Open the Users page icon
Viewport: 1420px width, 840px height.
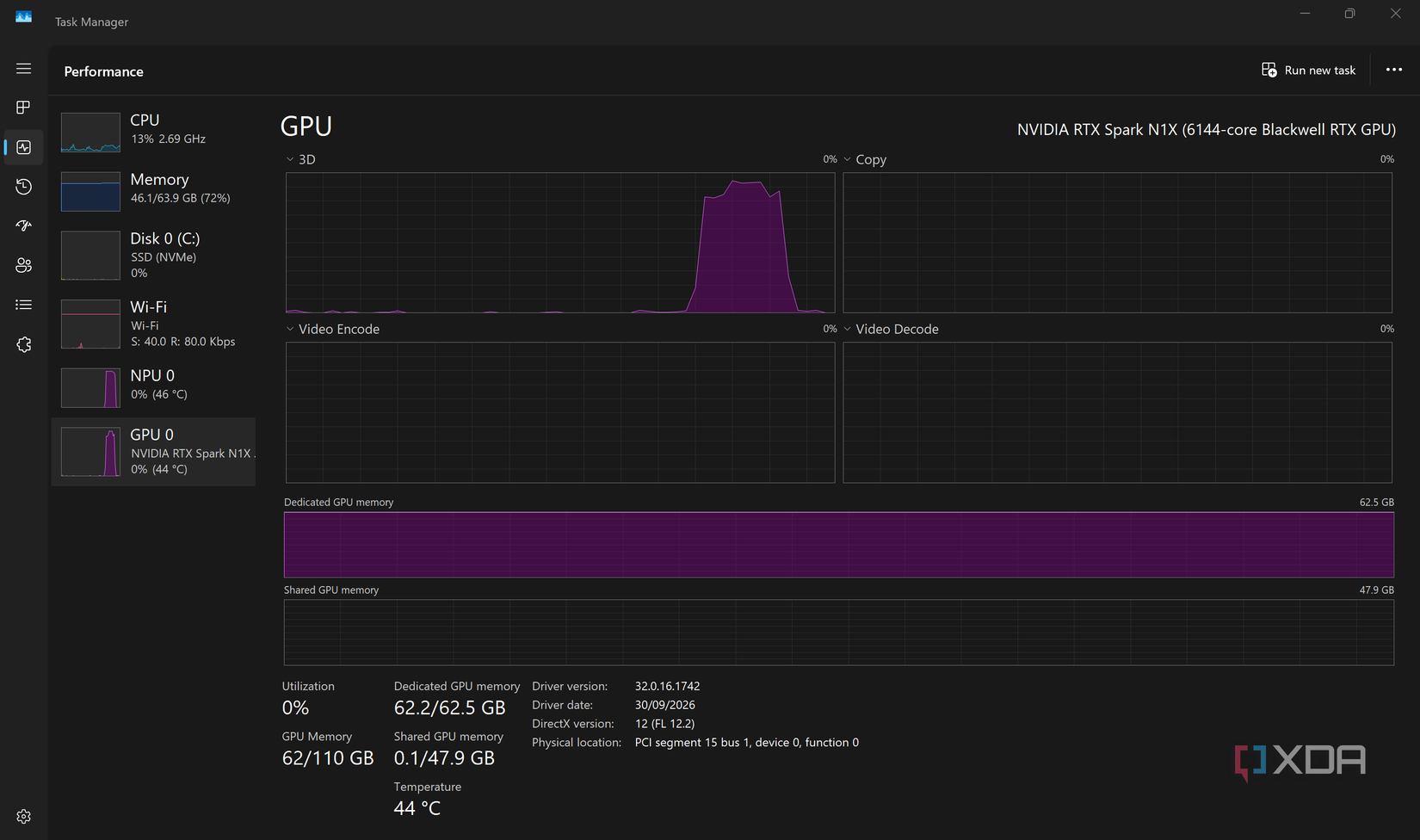click(24, 265)
